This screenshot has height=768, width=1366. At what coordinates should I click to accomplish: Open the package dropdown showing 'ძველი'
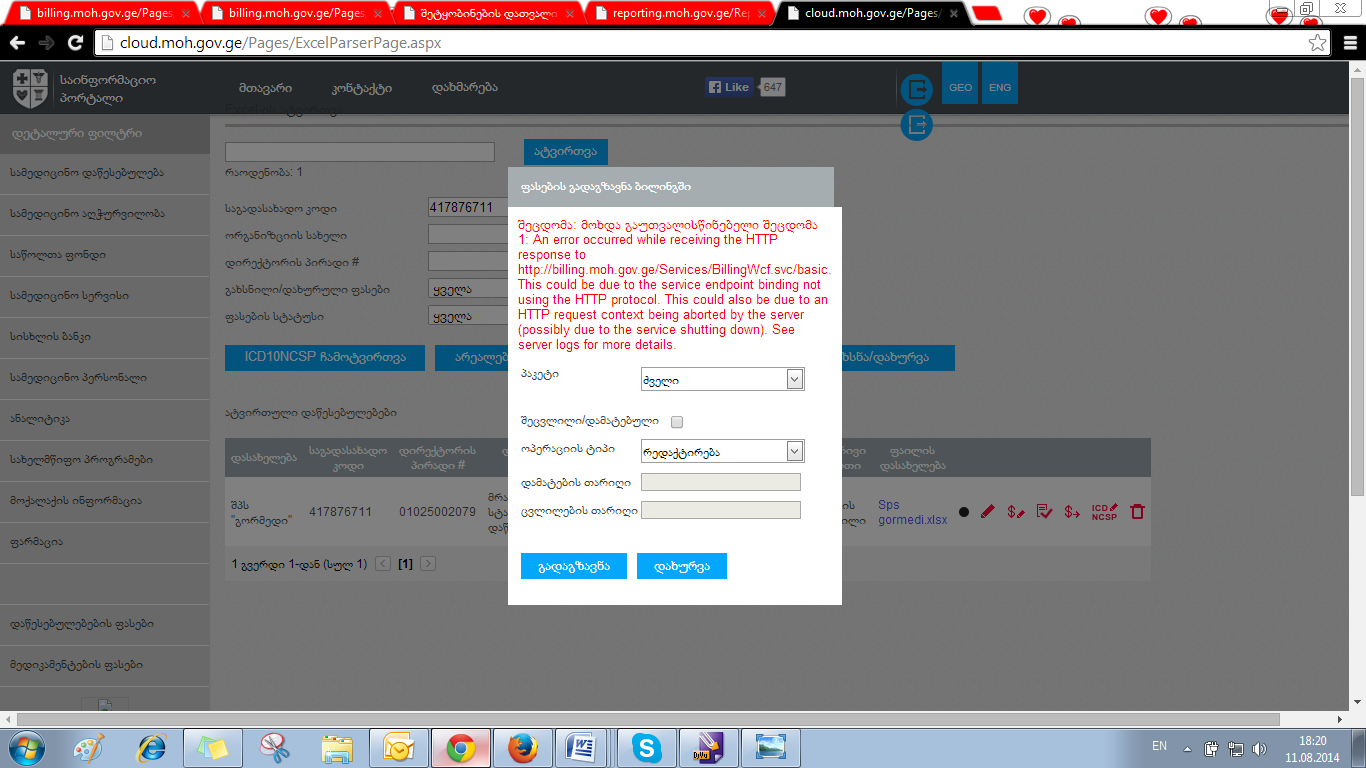point(722,380)
